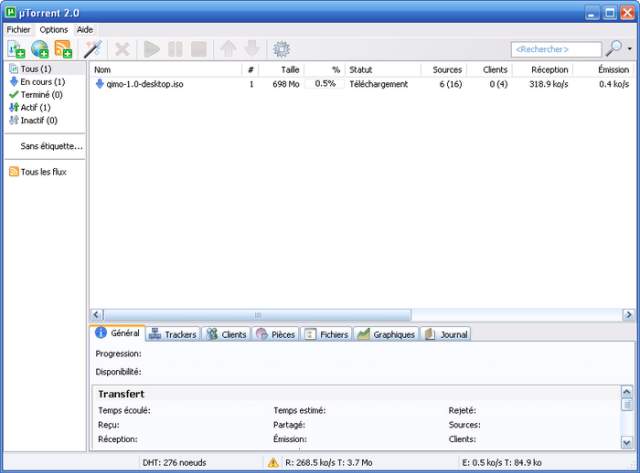Click the Create New Torrent wand icon
This screenshot has width=640, height=473.
[x=93, y=49]
